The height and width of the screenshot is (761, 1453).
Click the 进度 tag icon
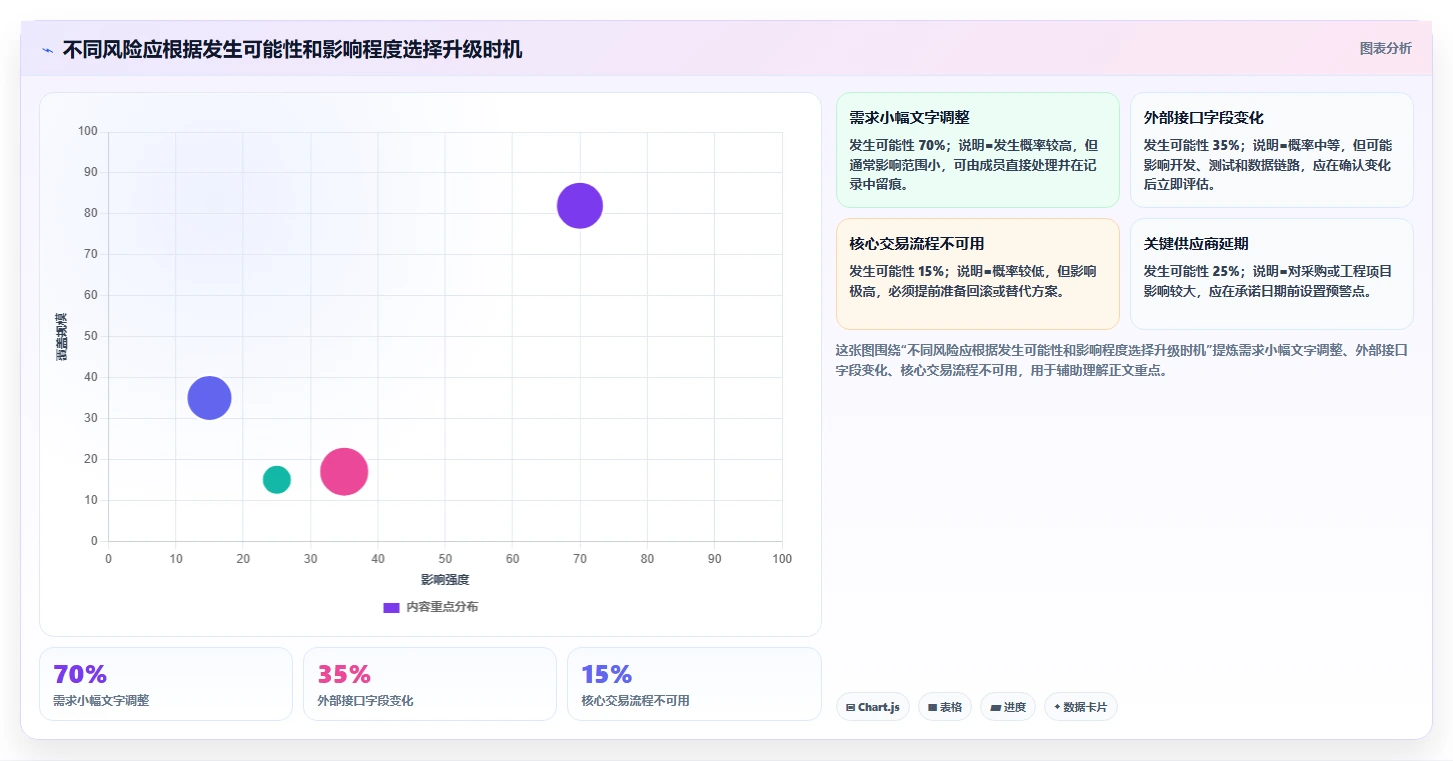[x=995, y=707]
